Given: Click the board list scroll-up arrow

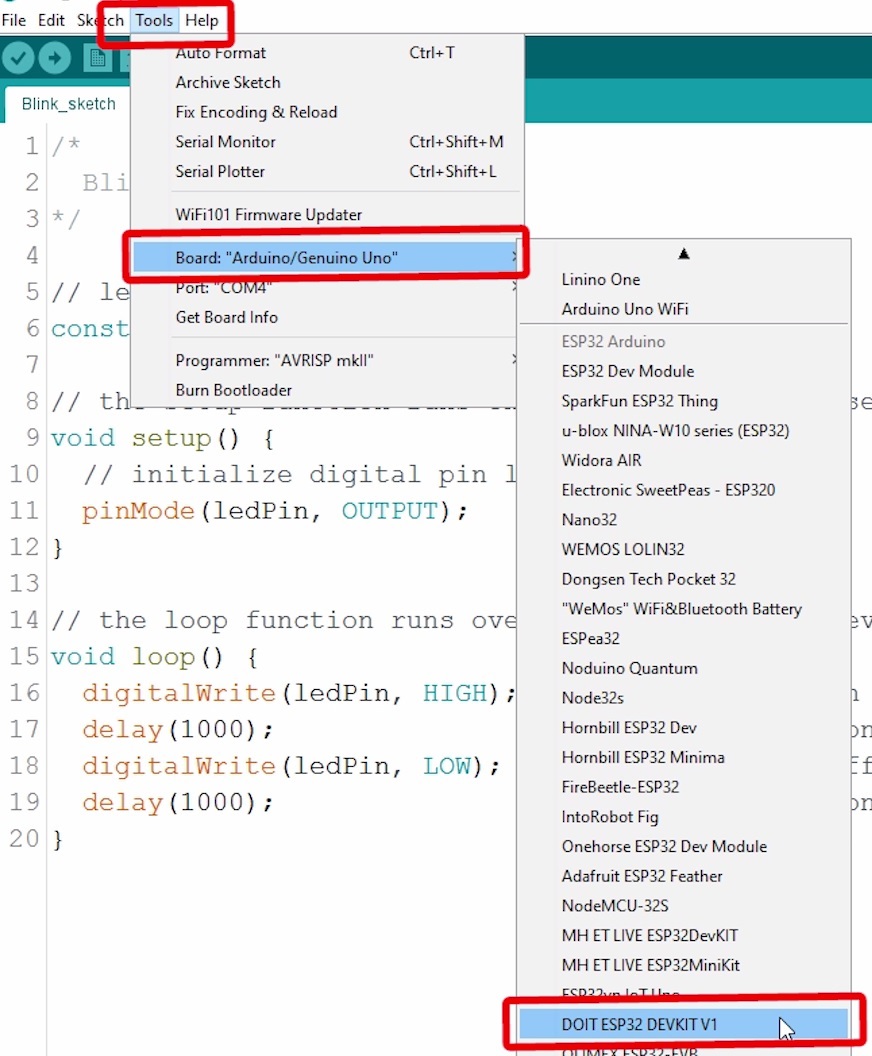Looking at the screenshot, I should pos(683,254).
